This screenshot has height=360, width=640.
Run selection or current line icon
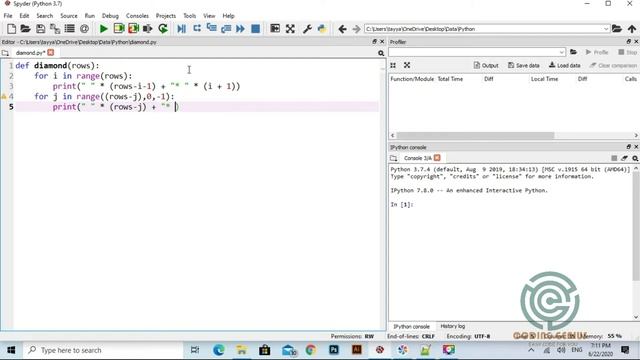tap(147, 29)
